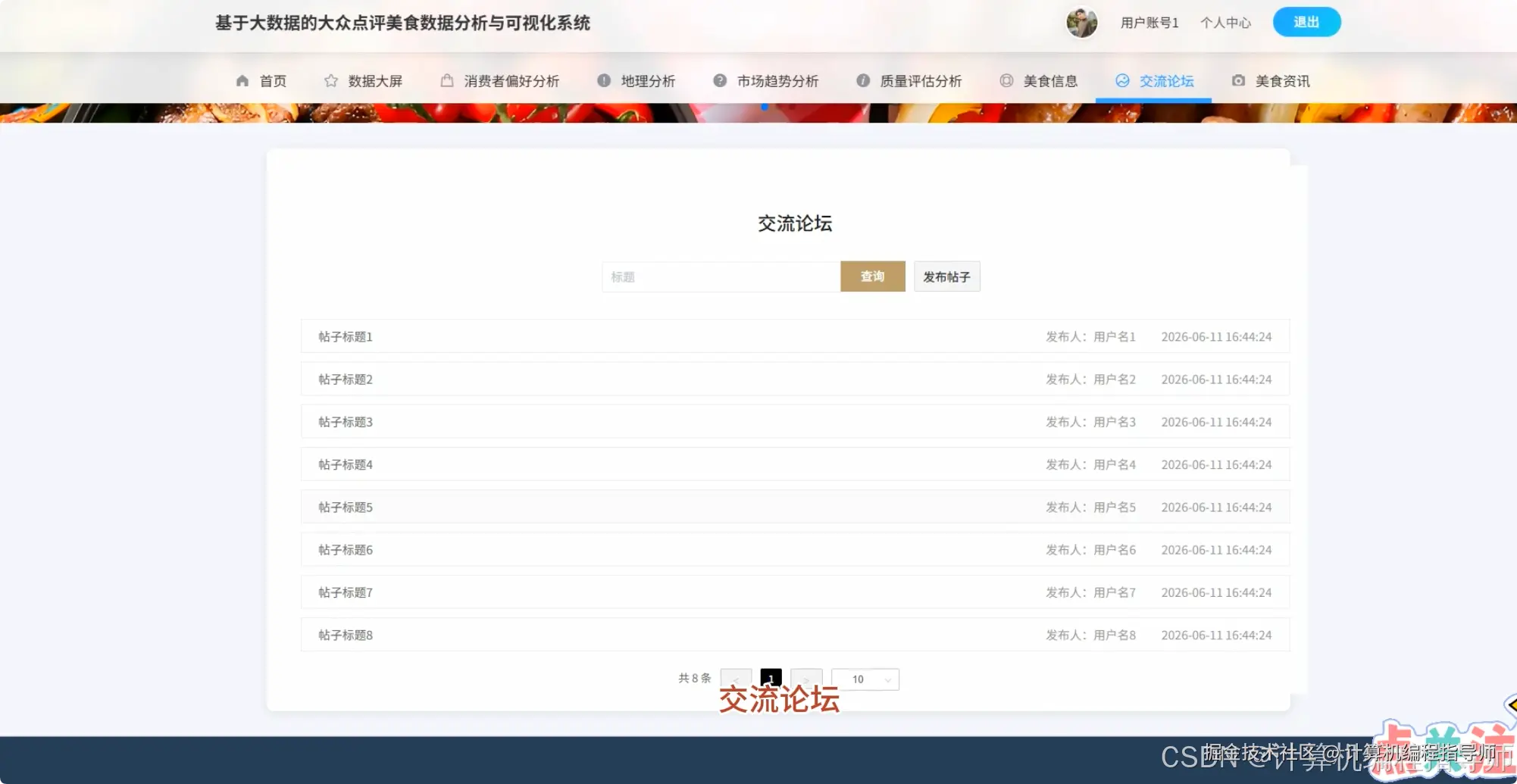Select the 首页 home icon

click(242, 80)
